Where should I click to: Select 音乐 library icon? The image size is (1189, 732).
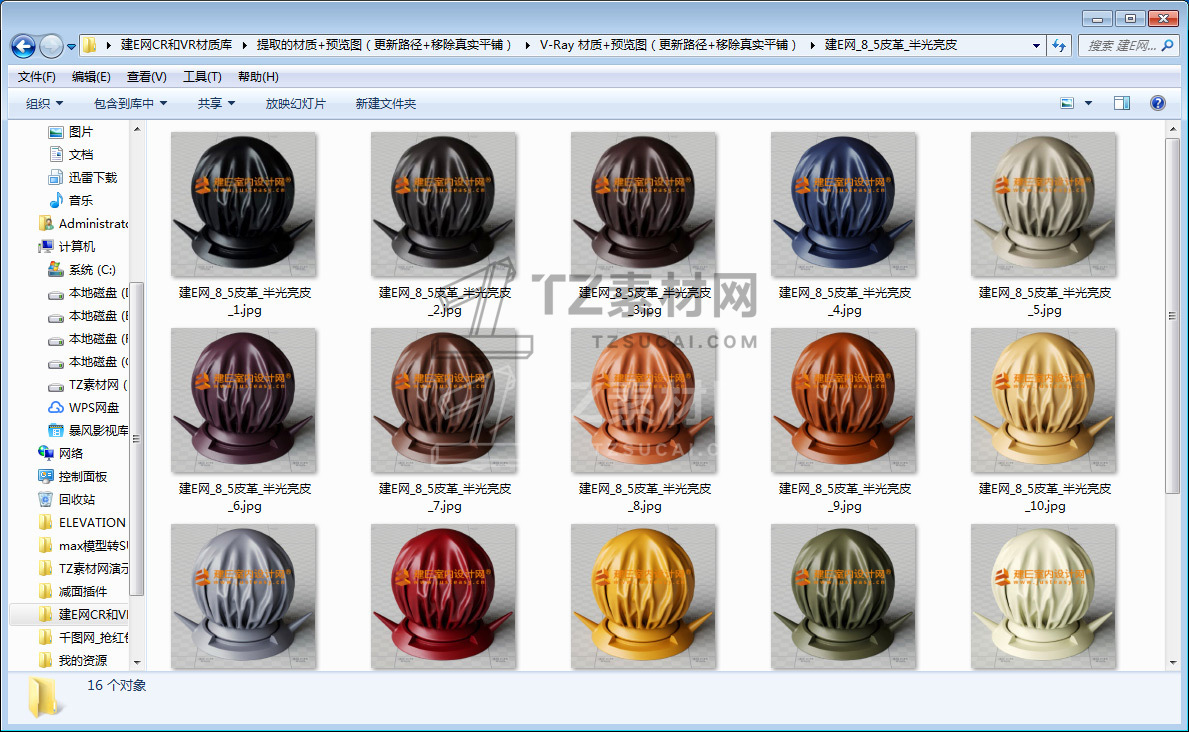click(55, 200)
